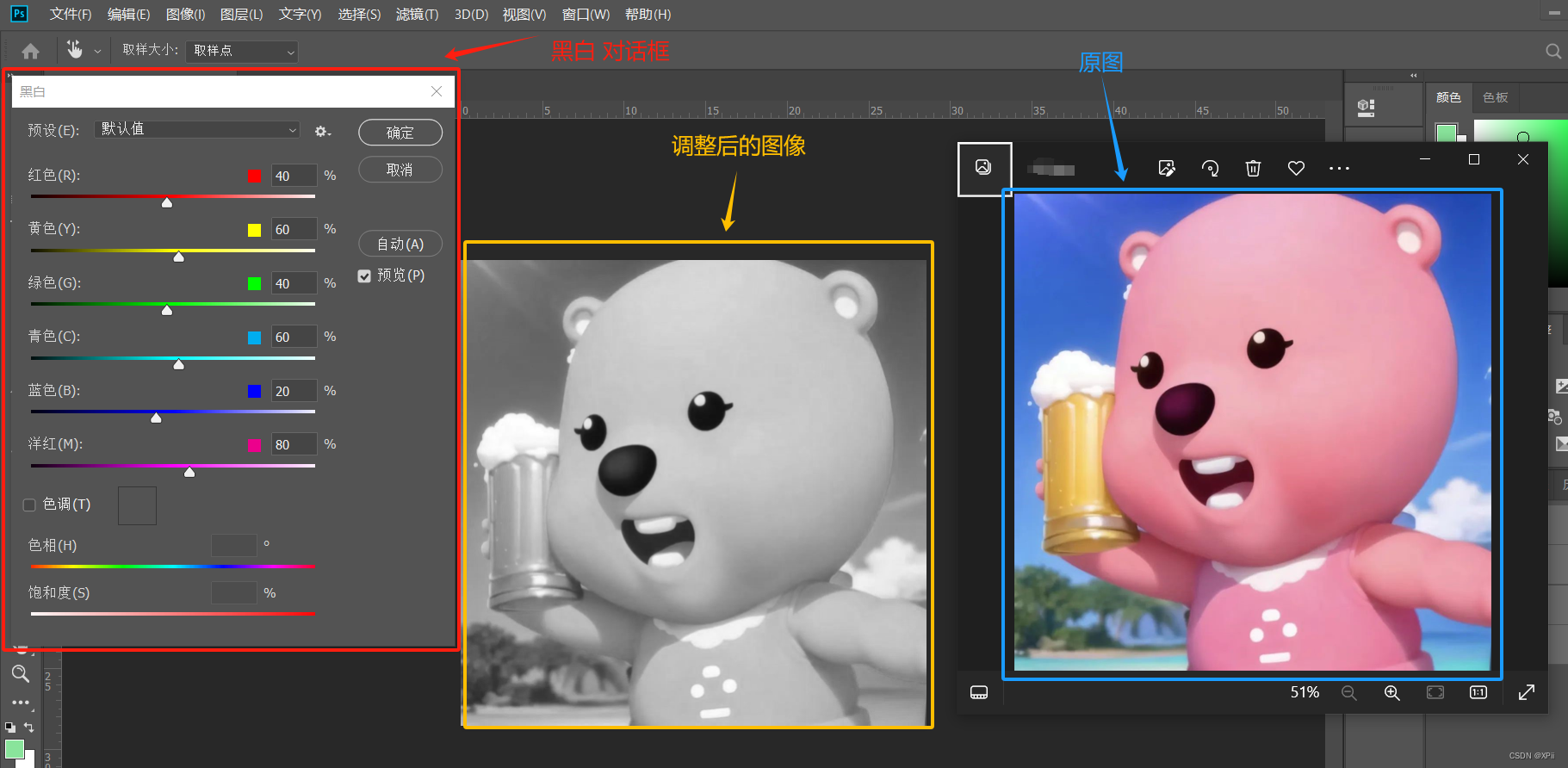Switch to the Swatches panel tab

coord(1496,97)
